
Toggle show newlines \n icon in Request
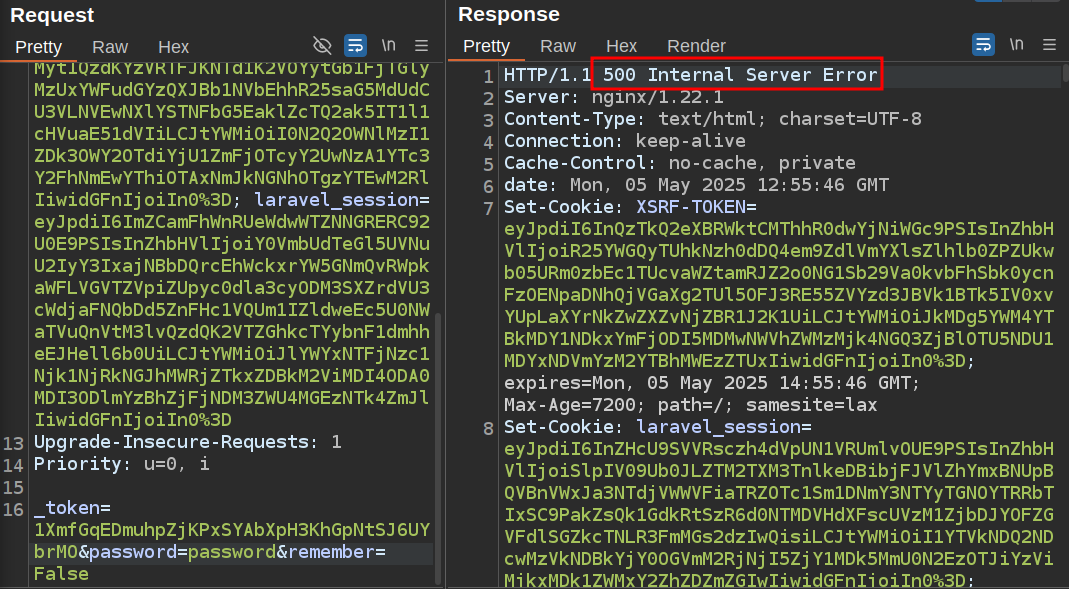[388, 45]
